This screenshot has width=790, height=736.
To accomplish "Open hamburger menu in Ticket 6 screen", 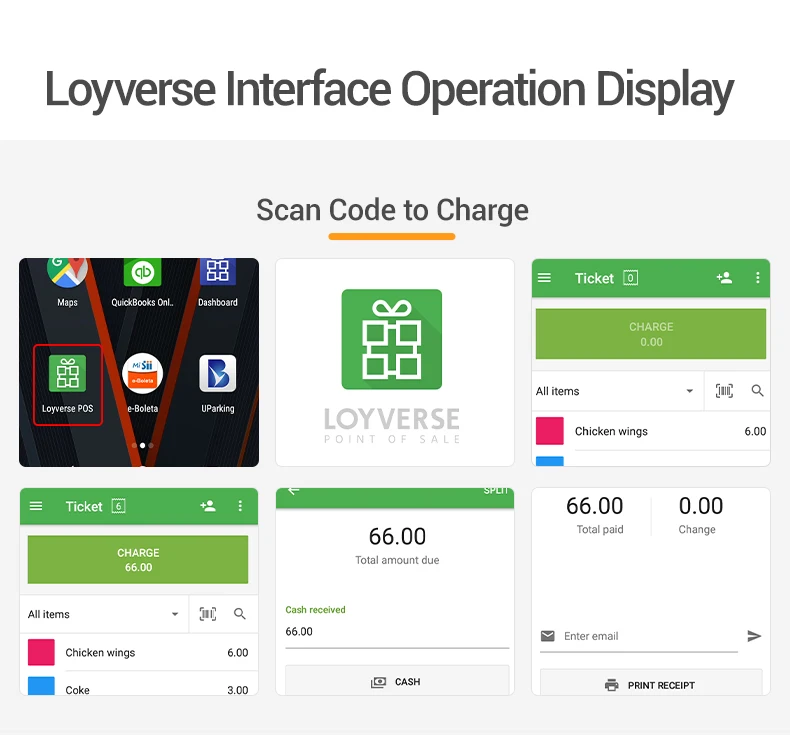I will click(x=36, y=506).
